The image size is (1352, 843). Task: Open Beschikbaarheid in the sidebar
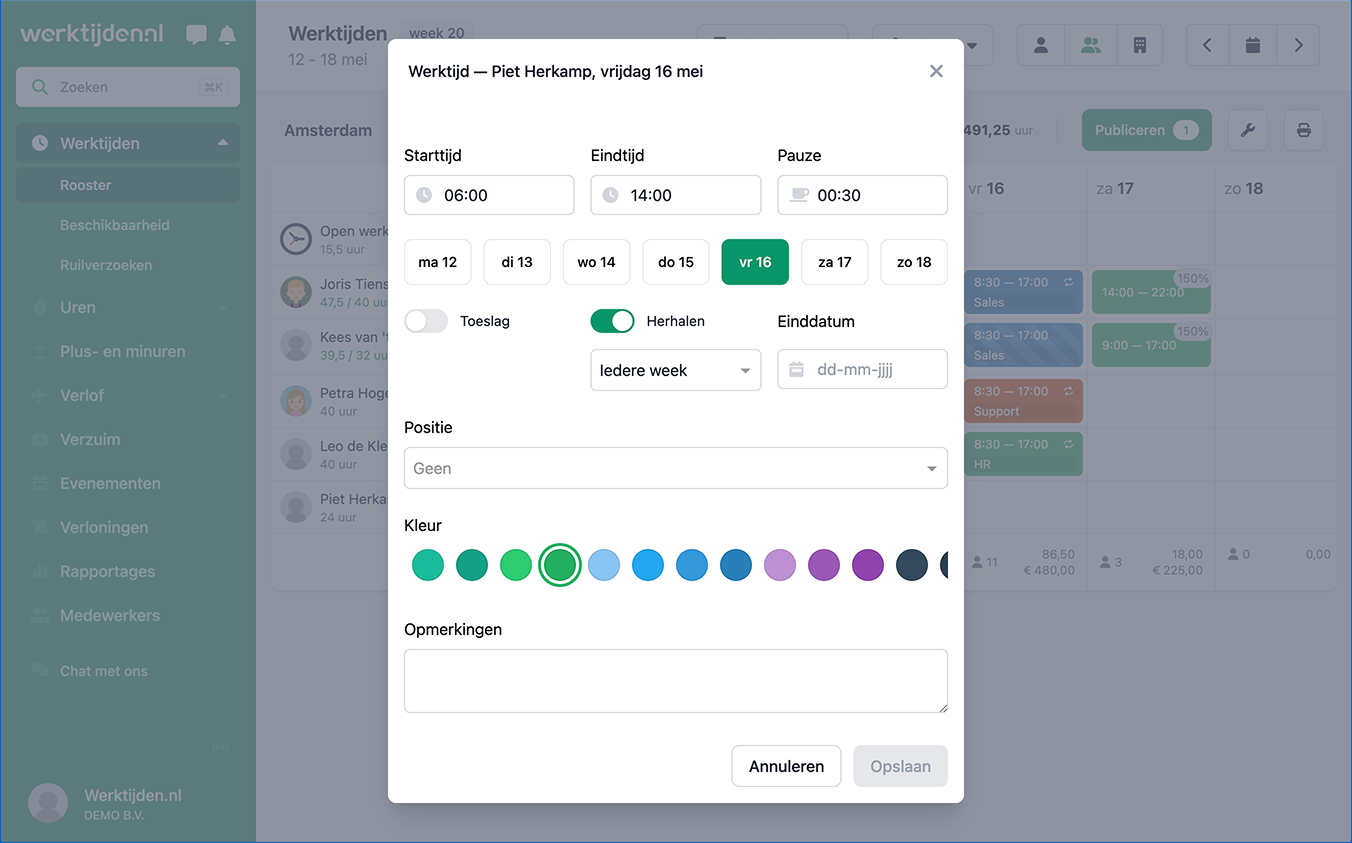click(115, 225)
